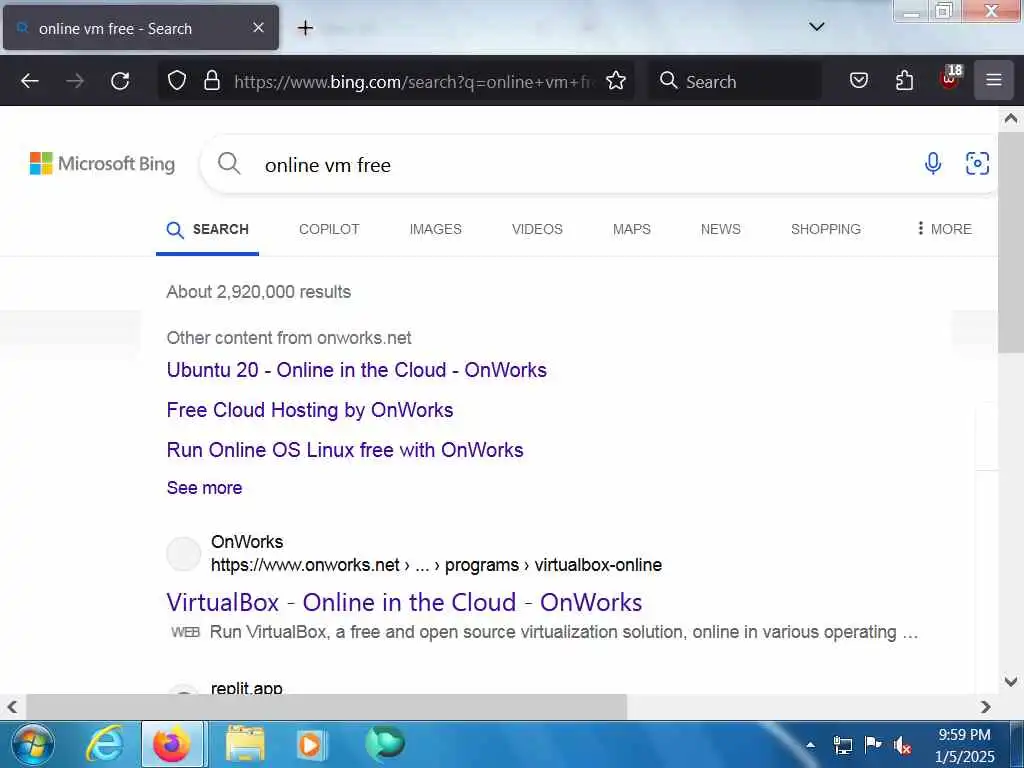
Task: Open 'Run Online OS Linux free with OnWorks'
Action: pyautogui.click(x=345, y=450)
